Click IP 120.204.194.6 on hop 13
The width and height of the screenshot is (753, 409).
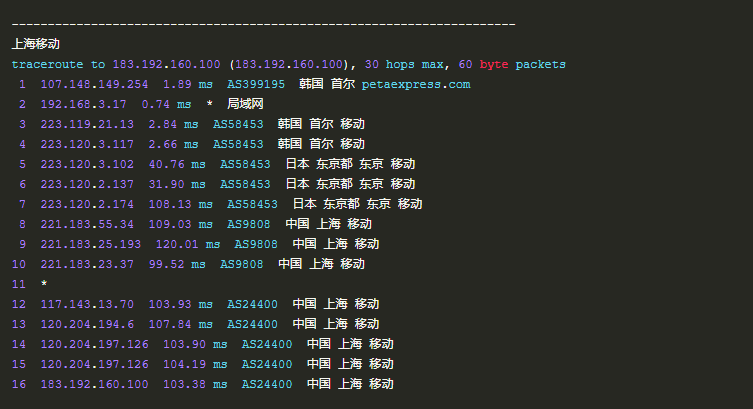(87, 324)
